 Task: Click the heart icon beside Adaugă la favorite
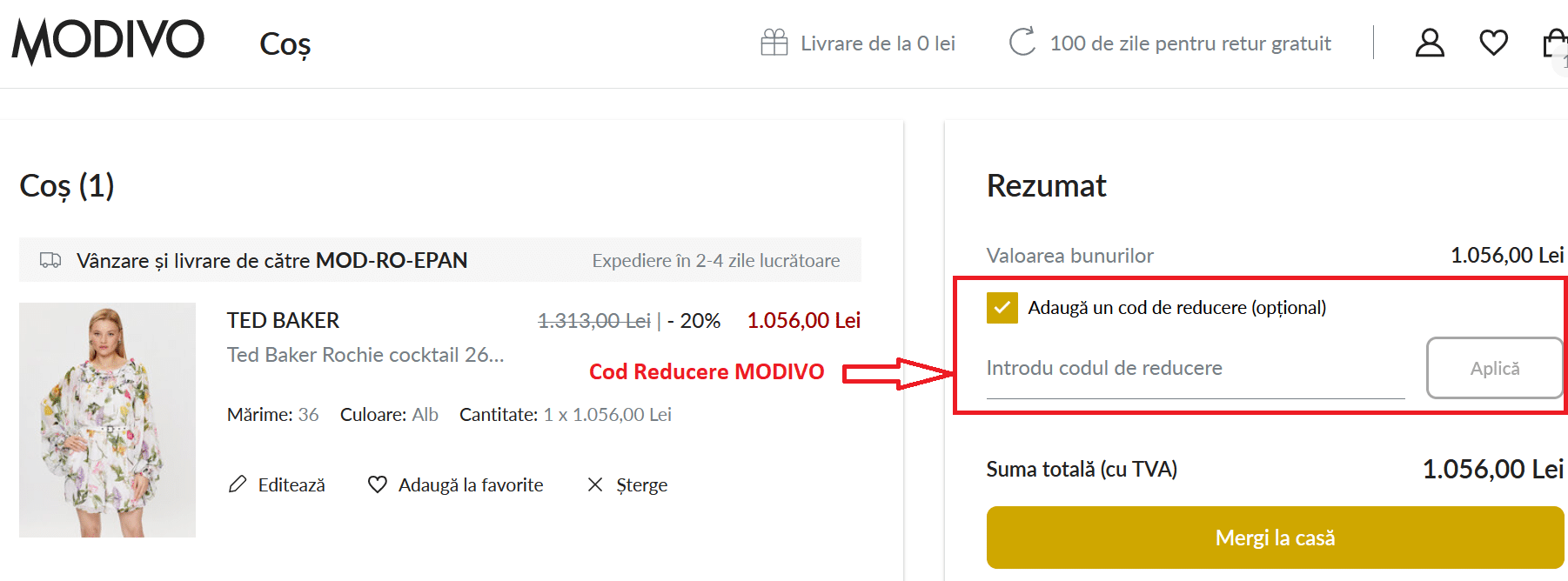377,484
